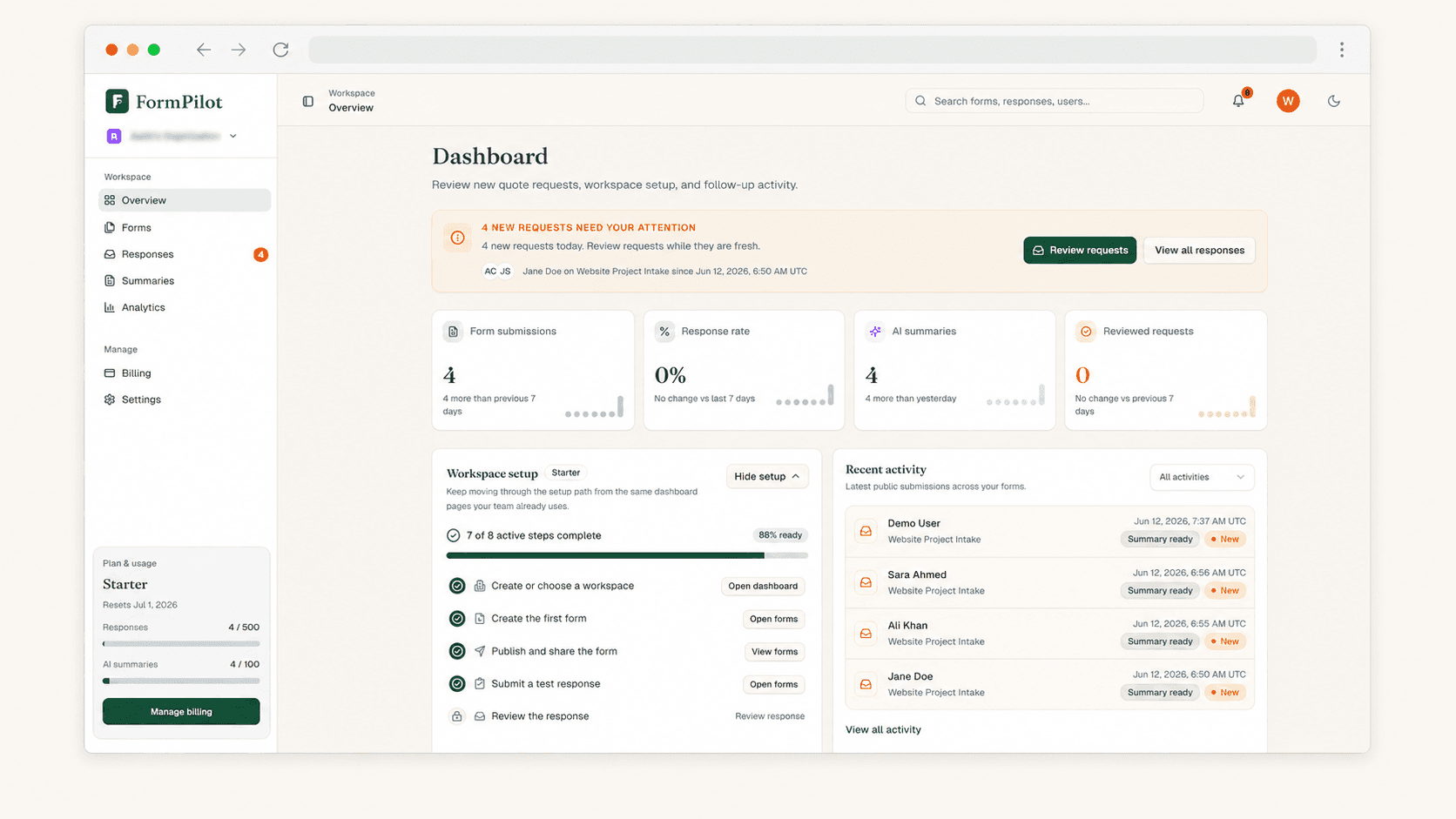The width and height of the screenshot is (1456, 819).
Task: Click the 88% ready badge
Action: (x=780, y=535)
